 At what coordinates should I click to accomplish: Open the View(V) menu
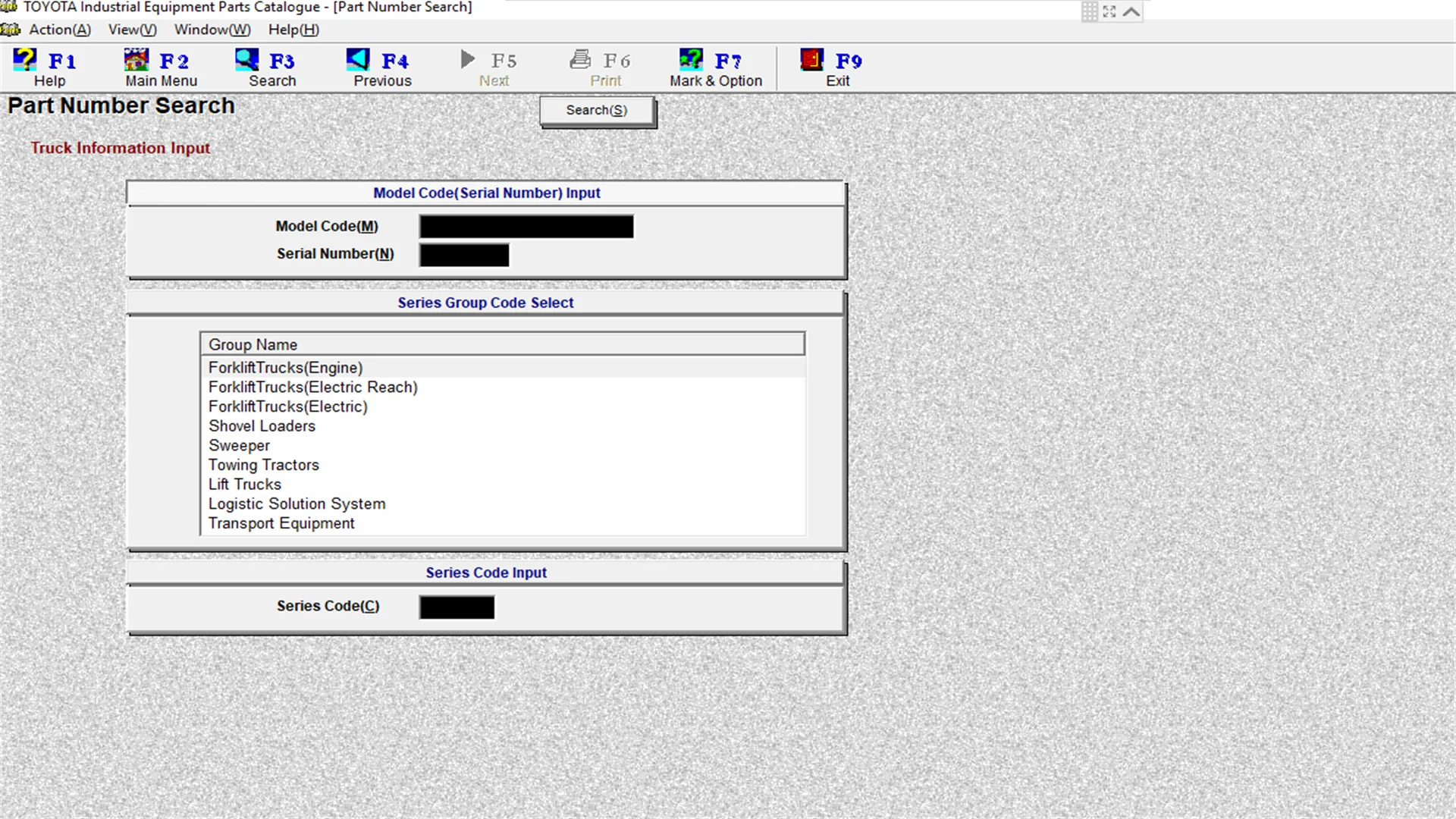click(132, 30)
